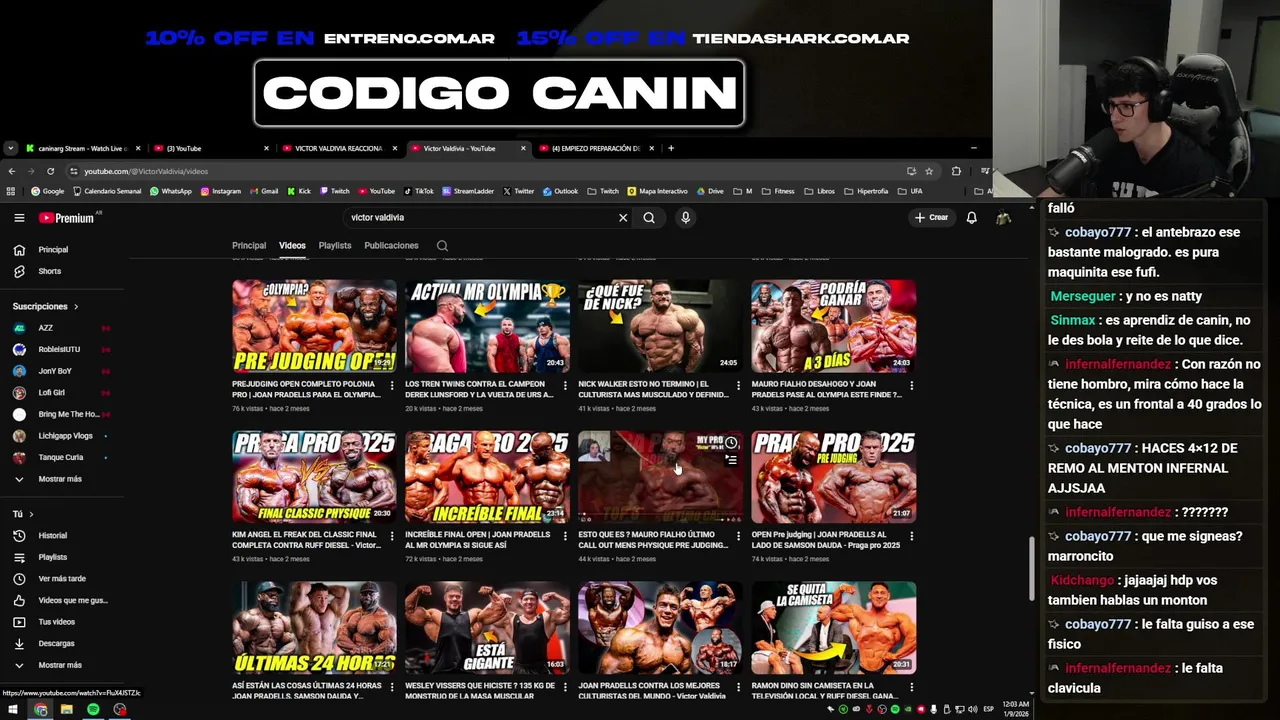Open Historial in the sidebar
Screen dimensions: 1280x720
(52, 535)
